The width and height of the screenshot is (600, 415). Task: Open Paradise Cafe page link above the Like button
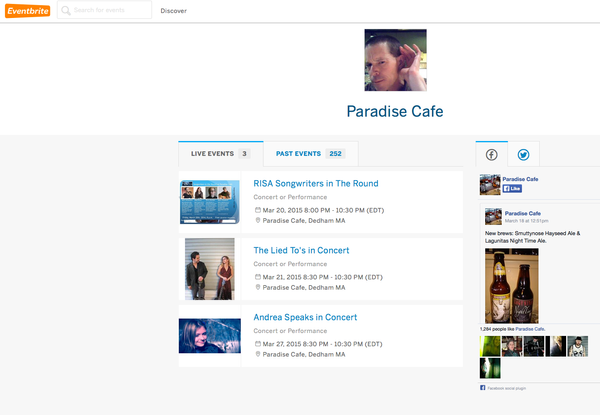pyautogui.click(x=520, y=179)
